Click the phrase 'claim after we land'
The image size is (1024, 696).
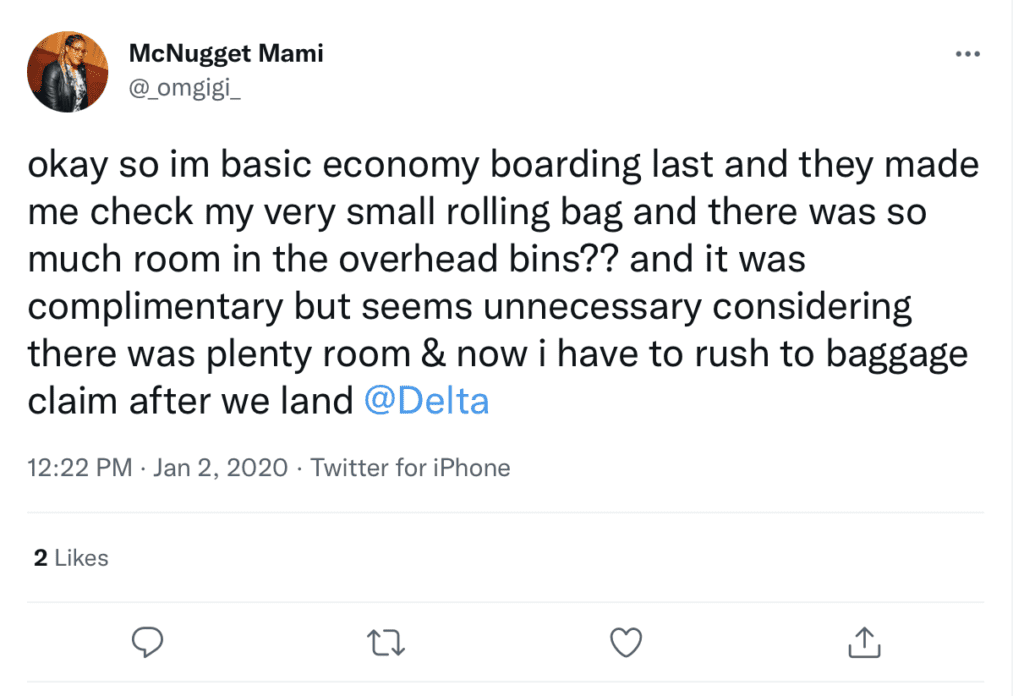point(190,401)
